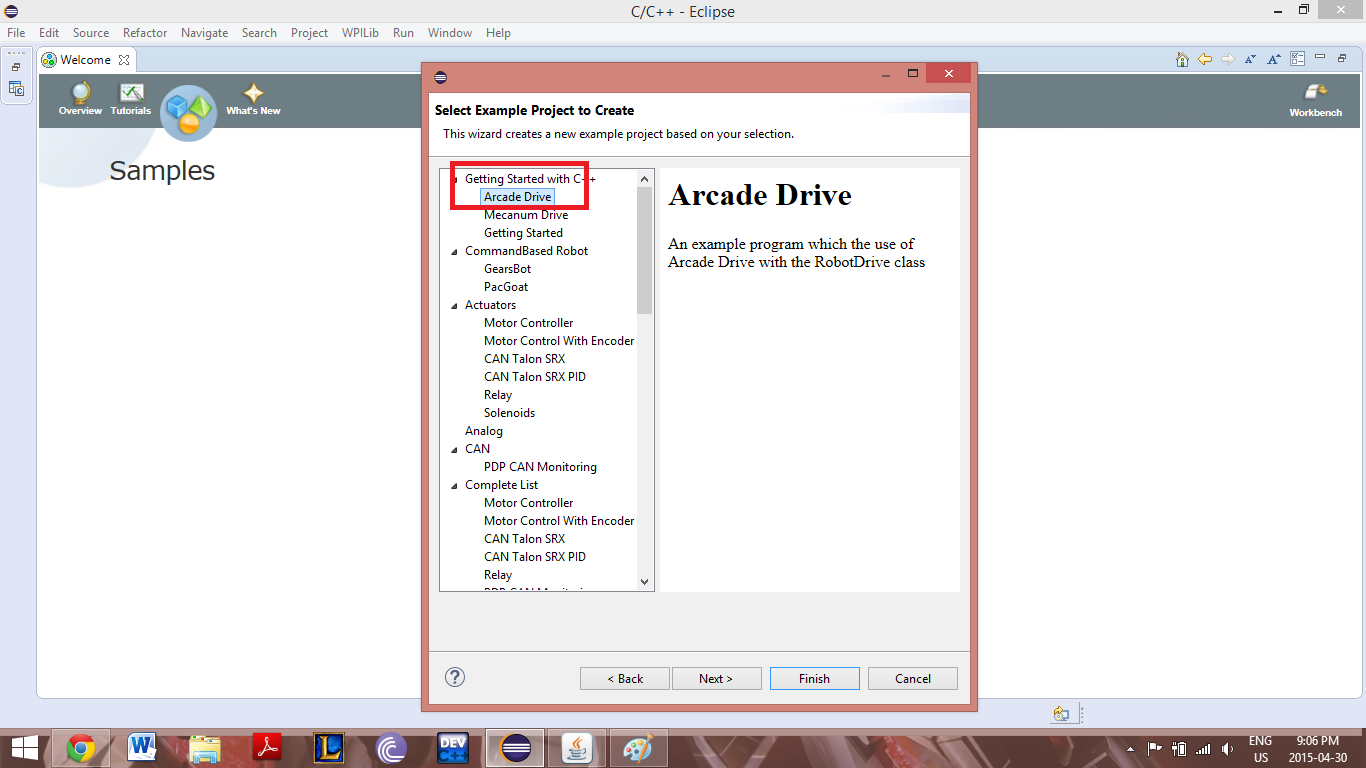1366x768 pixels.
Task: Click the Windows Start button
Action: 24,748
